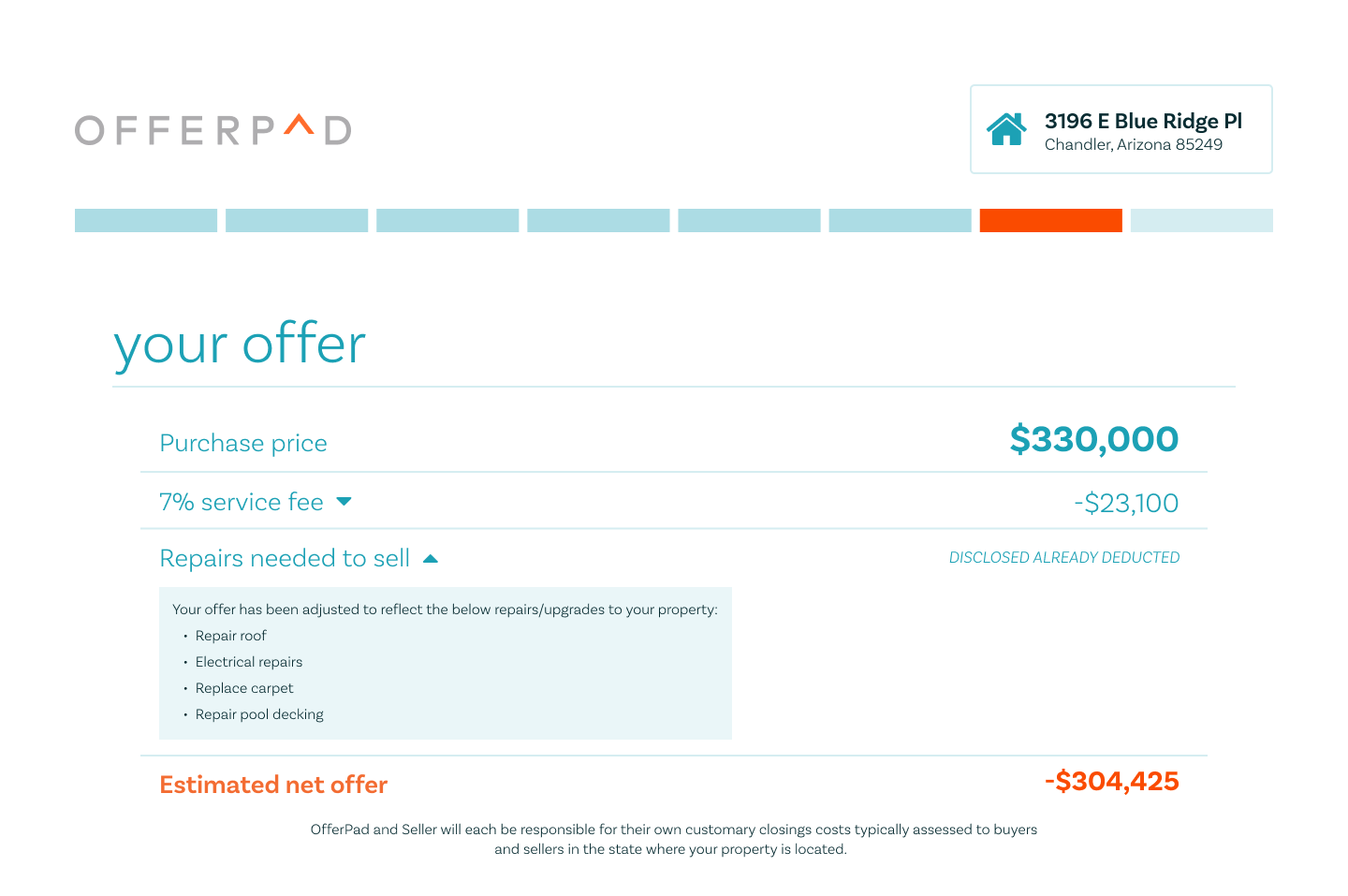Click the Estimated net offer amount
1348x896 pixels.
(1111, 781)
